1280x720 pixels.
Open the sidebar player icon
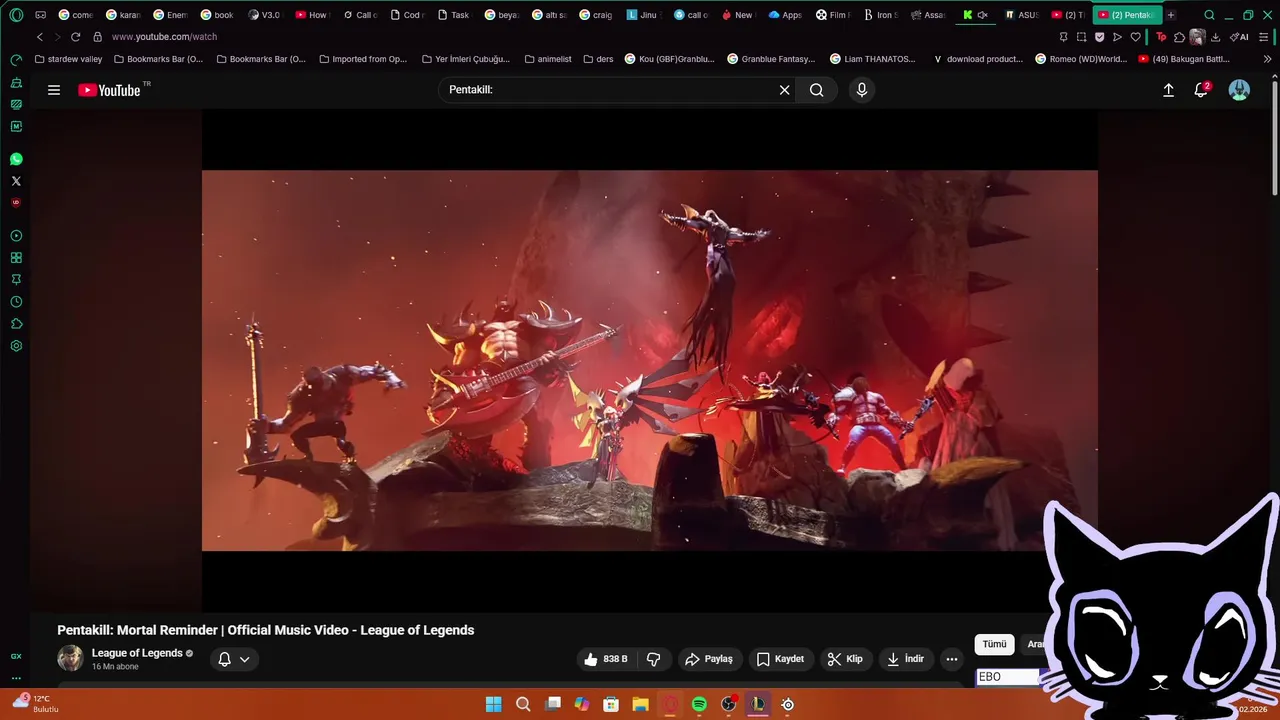coord(16,236)
